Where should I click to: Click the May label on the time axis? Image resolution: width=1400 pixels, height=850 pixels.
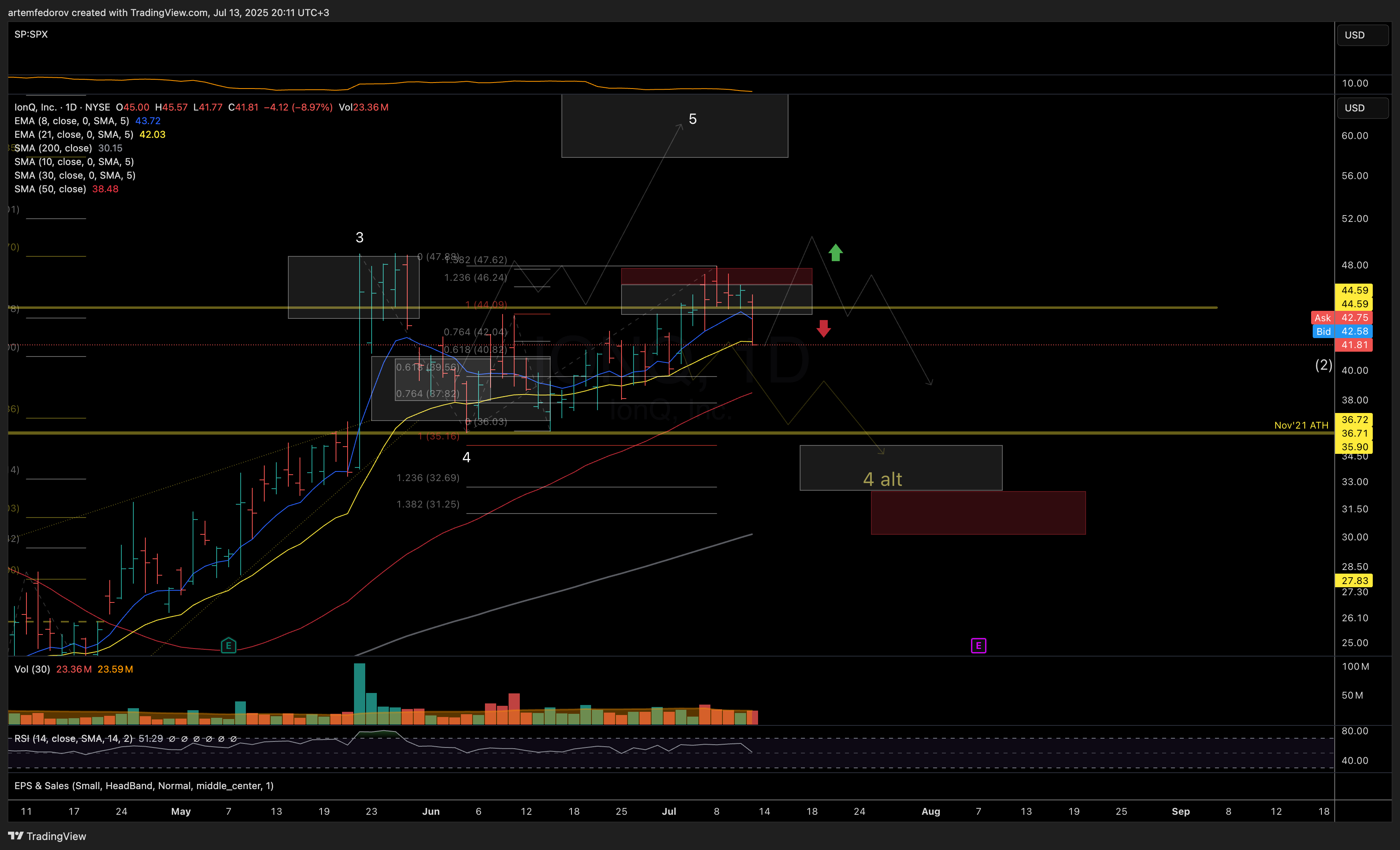(181, 812)
